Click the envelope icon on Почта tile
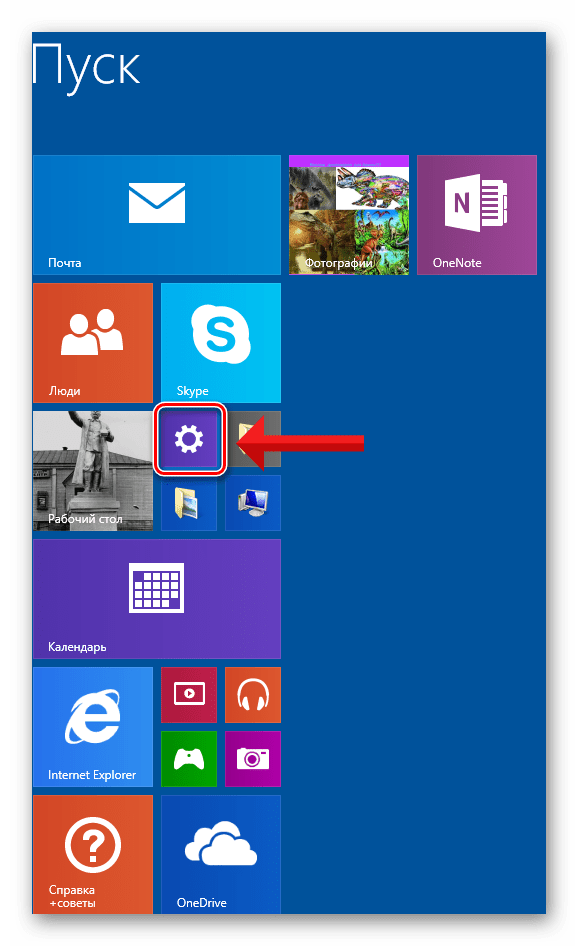Screen dimensions: 578x946 157,203
